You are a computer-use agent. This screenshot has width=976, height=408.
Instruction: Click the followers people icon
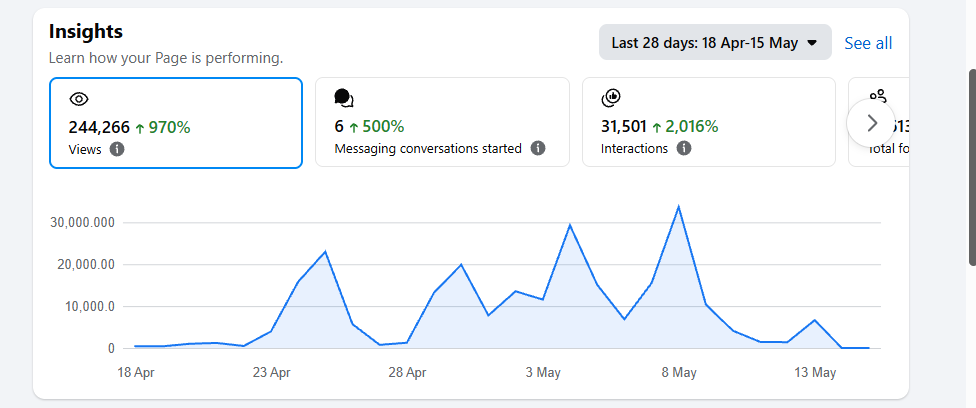click(x=878, y=96)
